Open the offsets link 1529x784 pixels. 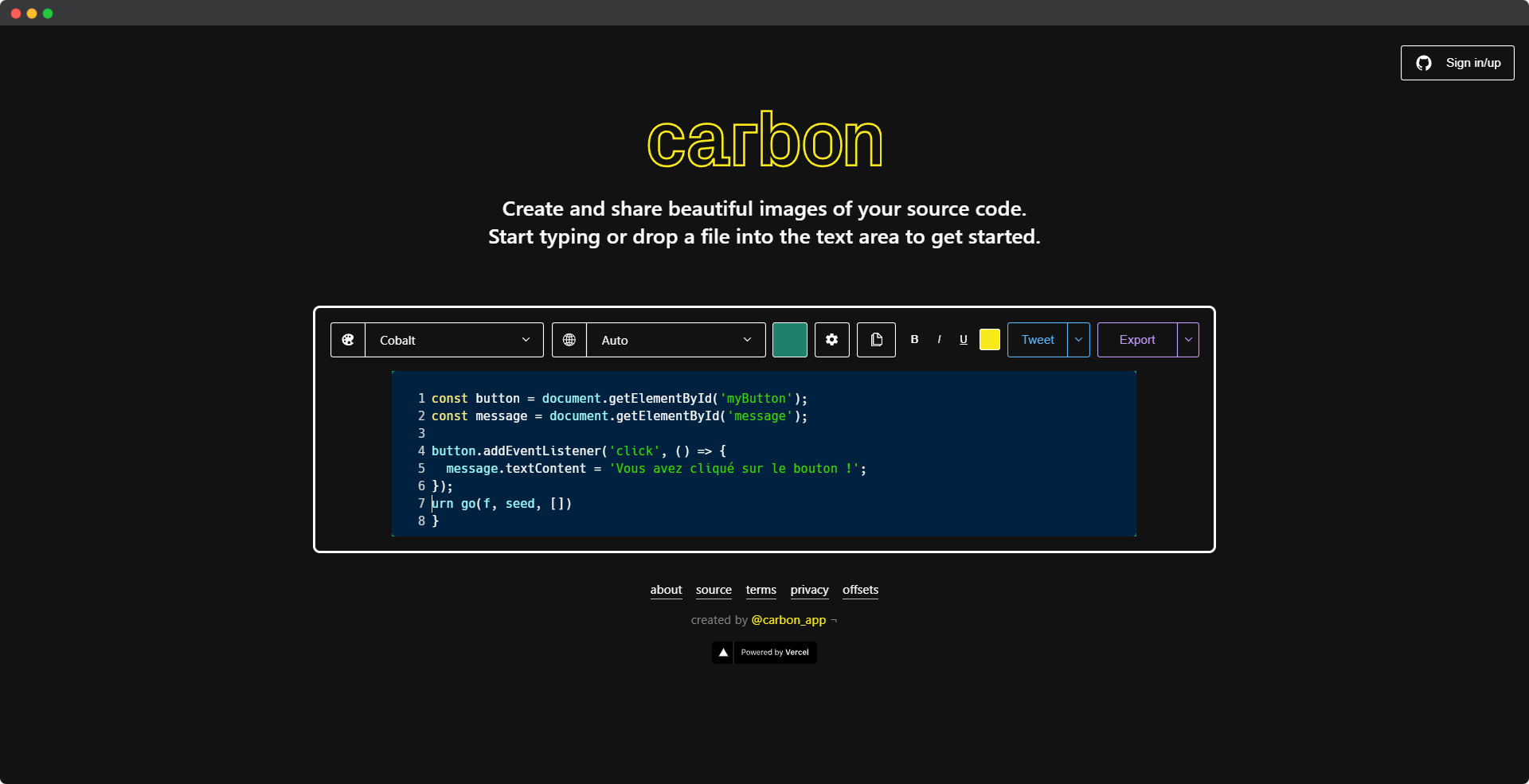point(860,590)
